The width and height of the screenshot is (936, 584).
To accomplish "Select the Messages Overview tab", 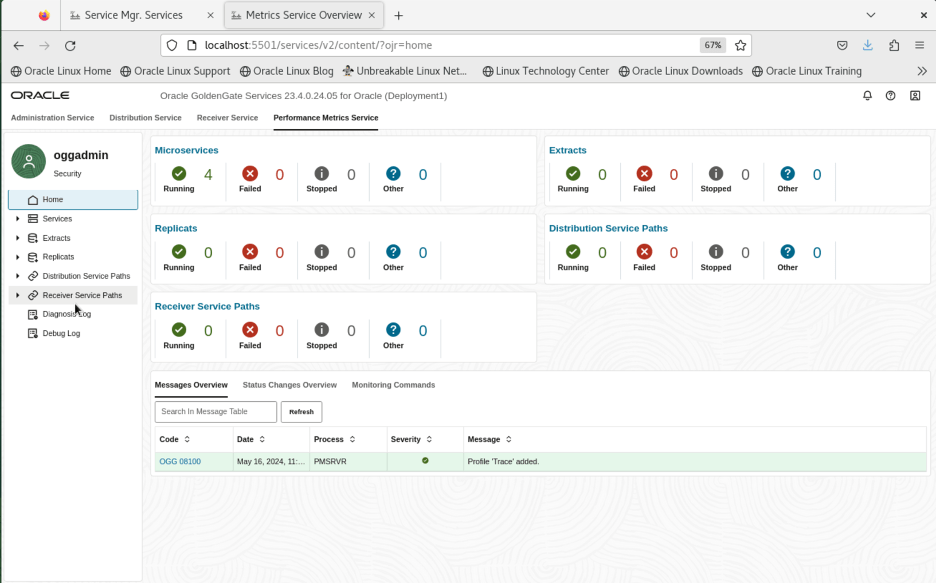I will tap(191, 385).
